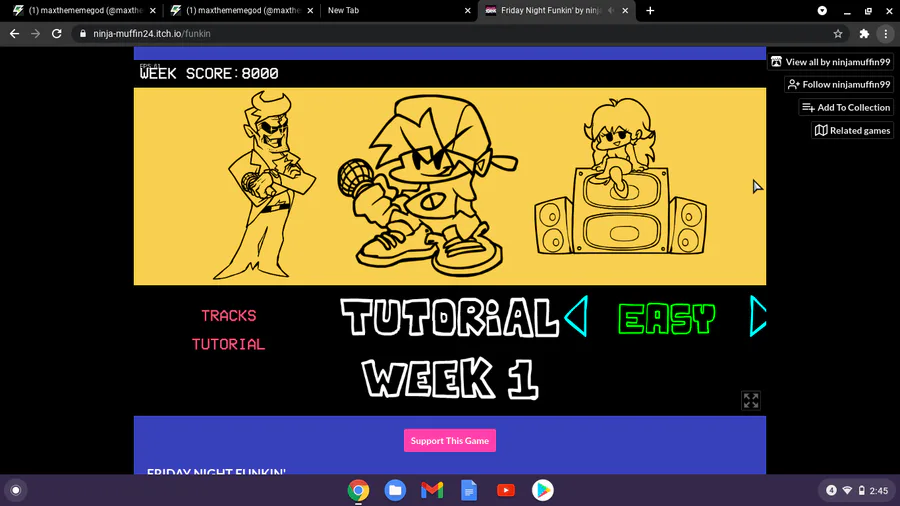Click the TRACKS heading text
Viewport: 900px width, 506px height.
coord(228,316)
